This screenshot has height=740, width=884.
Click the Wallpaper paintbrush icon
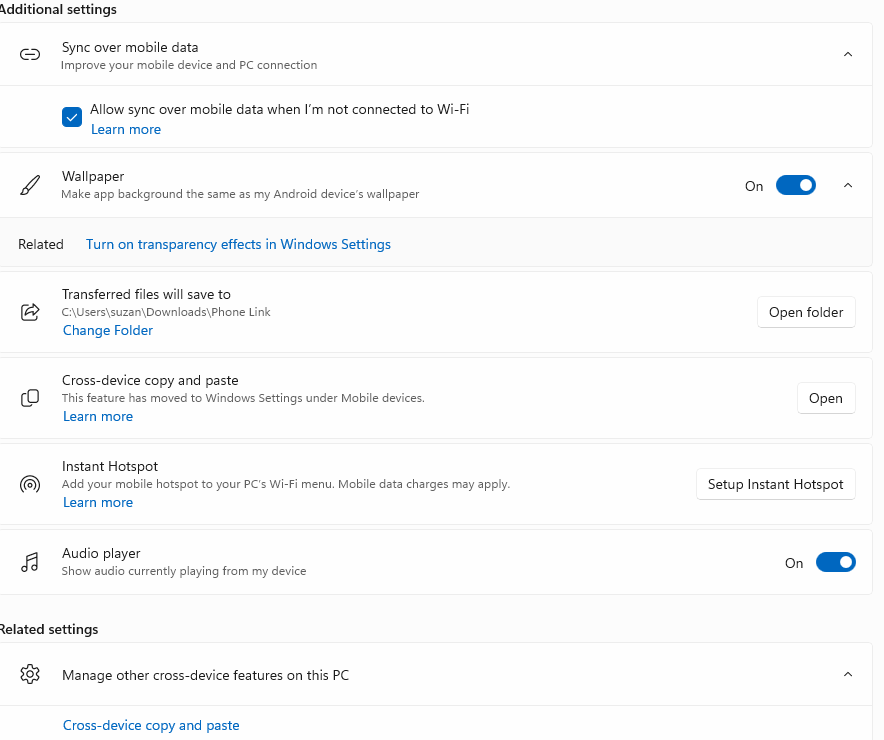pyautogui.click(x=30, y=185)
